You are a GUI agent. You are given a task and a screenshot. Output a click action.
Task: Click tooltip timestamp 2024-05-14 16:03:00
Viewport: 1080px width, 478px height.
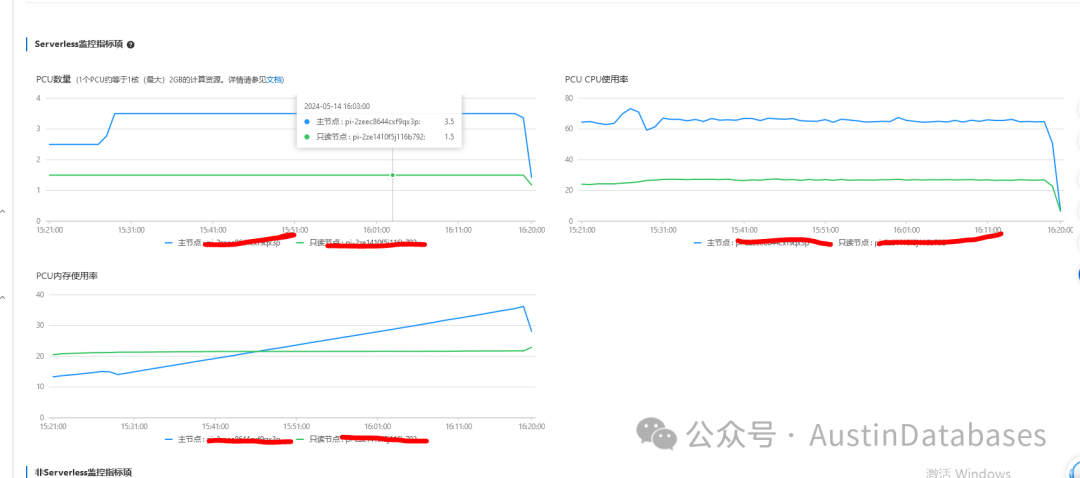pyautogui.click(x=337, y=106)
